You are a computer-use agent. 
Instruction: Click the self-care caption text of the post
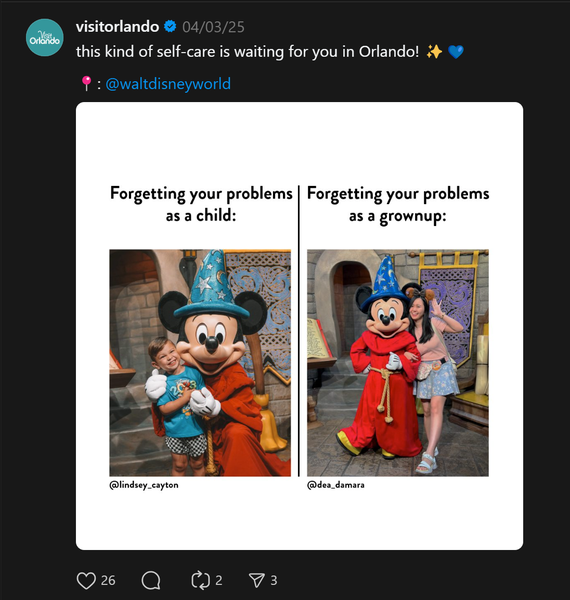pyautogui.click(x=247, y=52)
